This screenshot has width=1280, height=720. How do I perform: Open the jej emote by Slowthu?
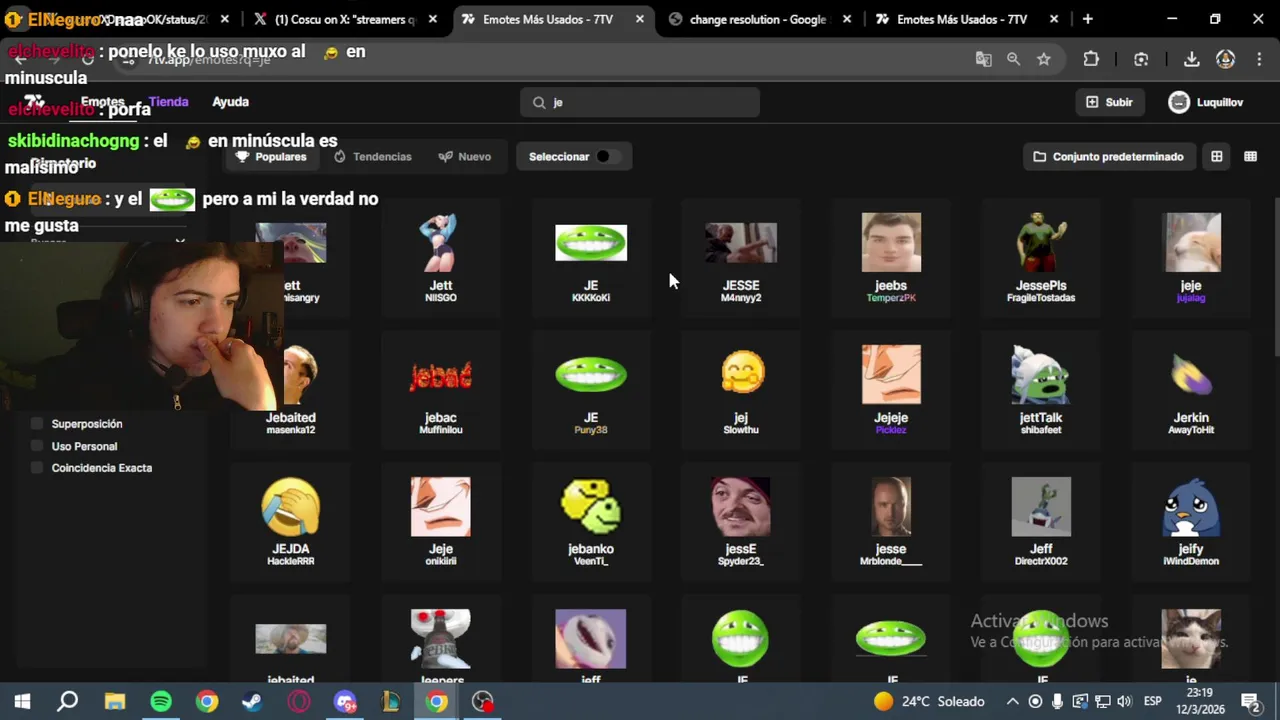click(x=741, y=390)
